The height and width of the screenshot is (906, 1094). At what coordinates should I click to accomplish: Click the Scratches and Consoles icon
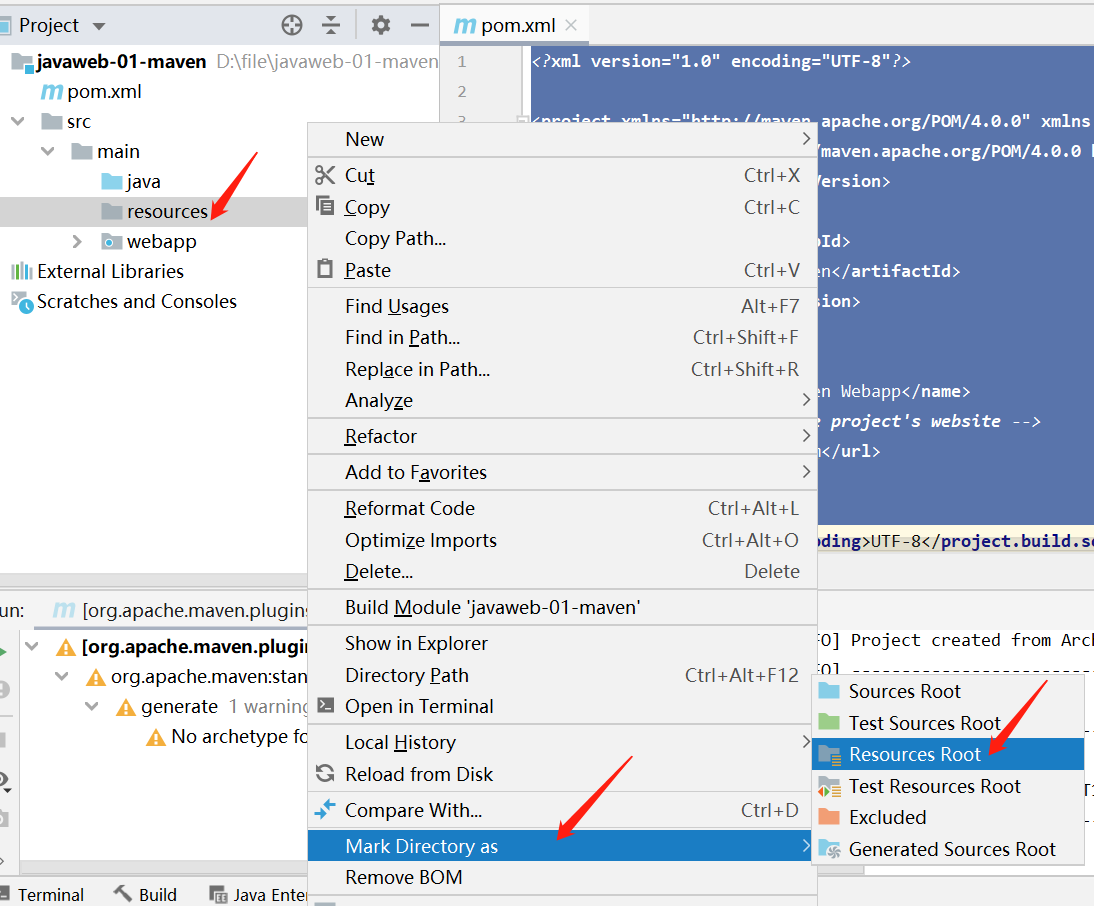click(x=22, y=302)
